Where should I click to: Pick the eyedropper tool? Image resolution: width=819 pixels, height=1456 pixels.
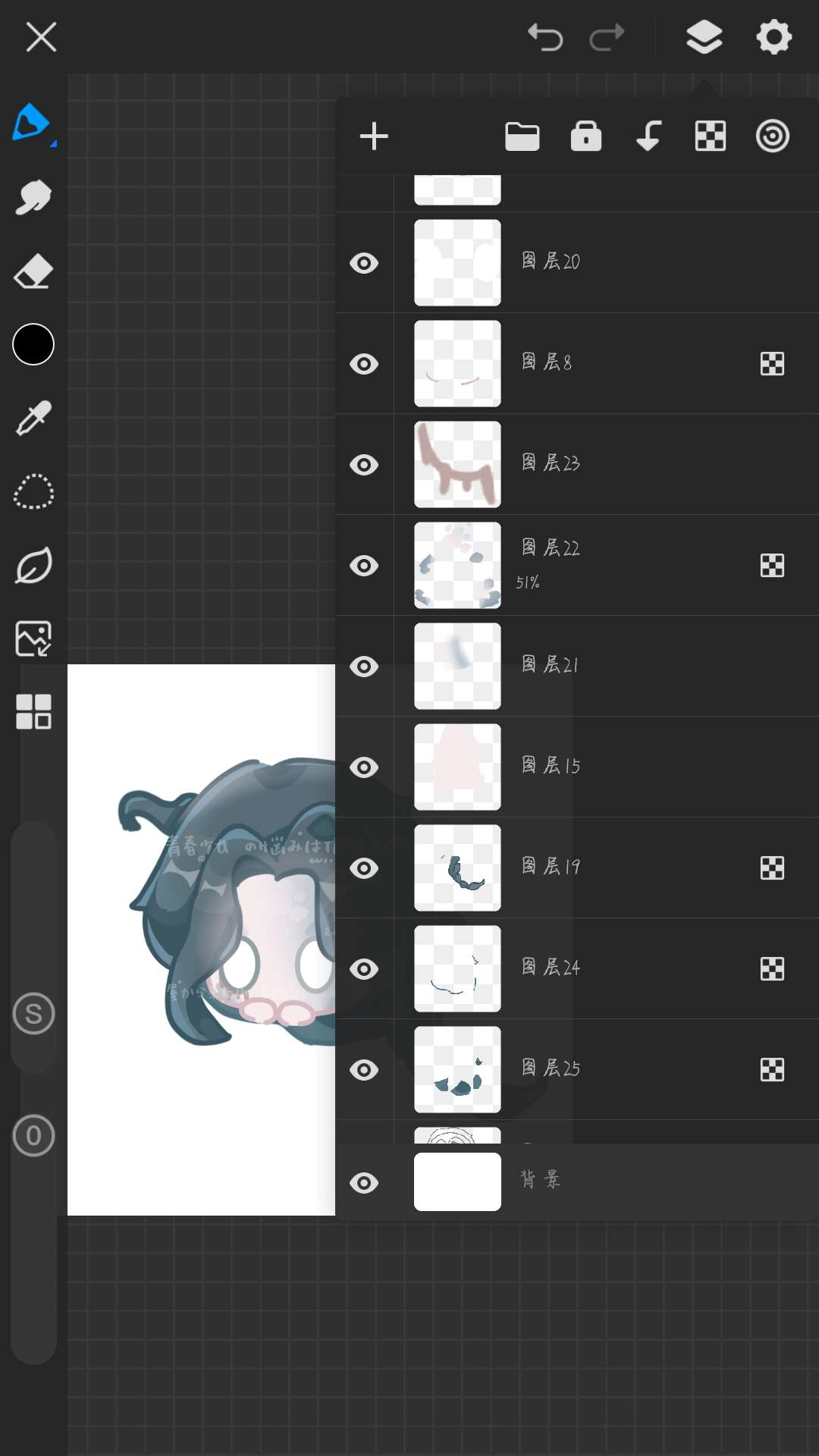tap(33, 418)
